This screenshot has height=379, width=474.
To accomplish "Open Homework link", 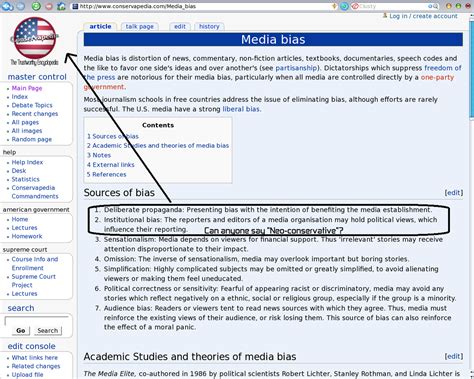I will coord(27,236).
